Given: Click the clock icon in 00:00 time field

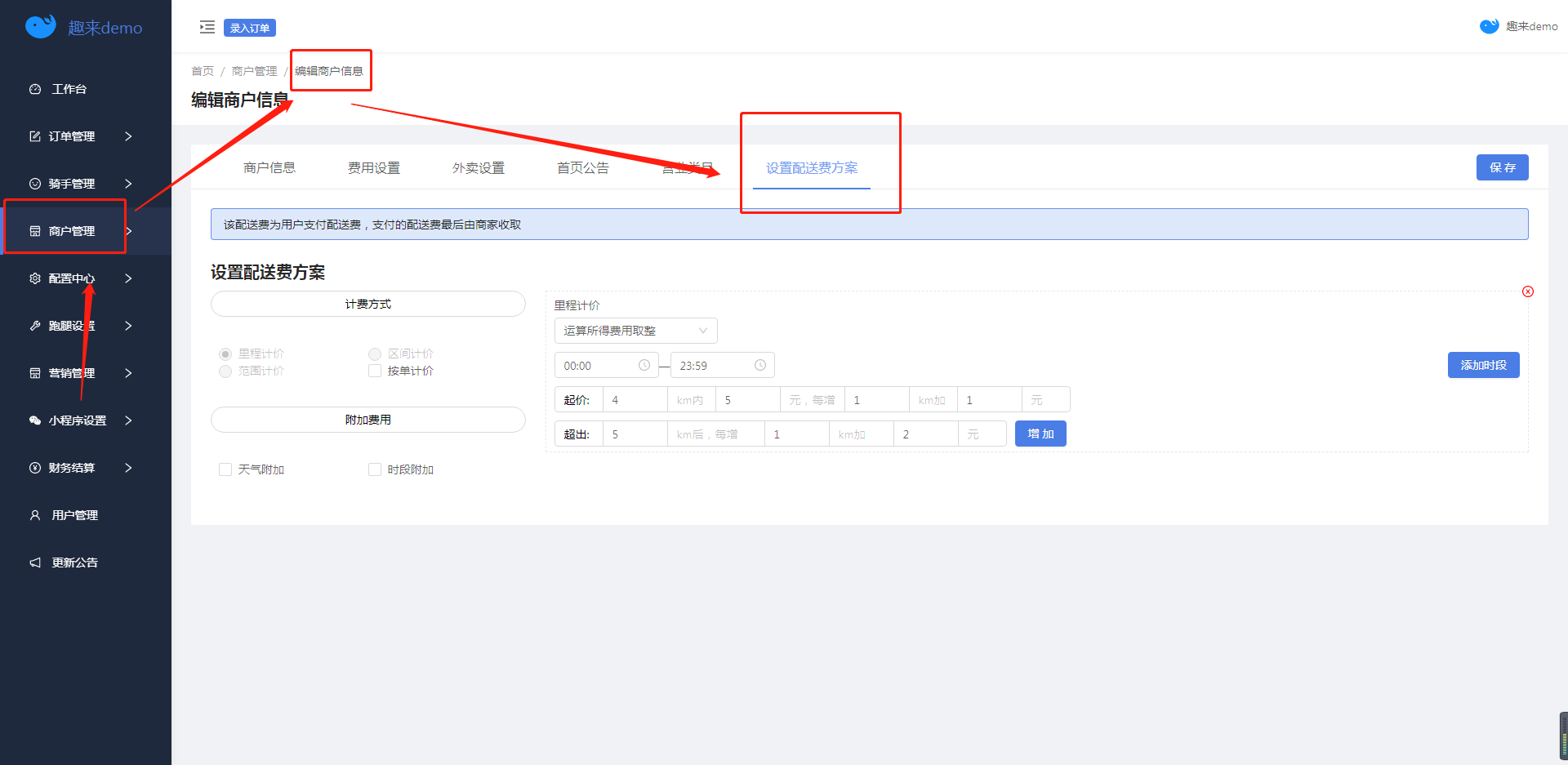Looking at the screenshot, I should click(644, 365).
